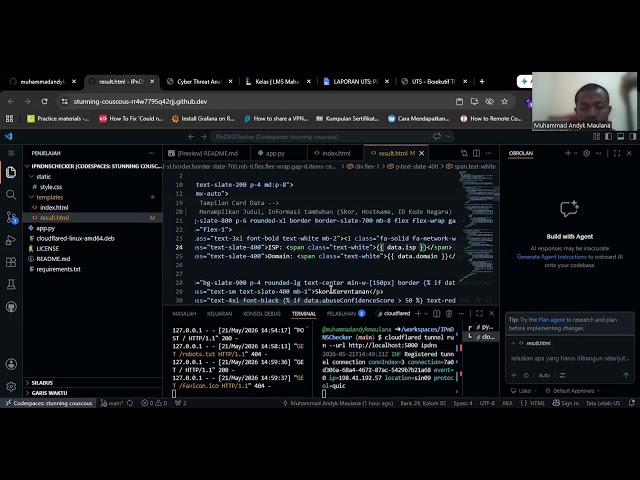This screenshot has width=640, height=480.
Task: Go back in browser history
Action: (11, 101)
